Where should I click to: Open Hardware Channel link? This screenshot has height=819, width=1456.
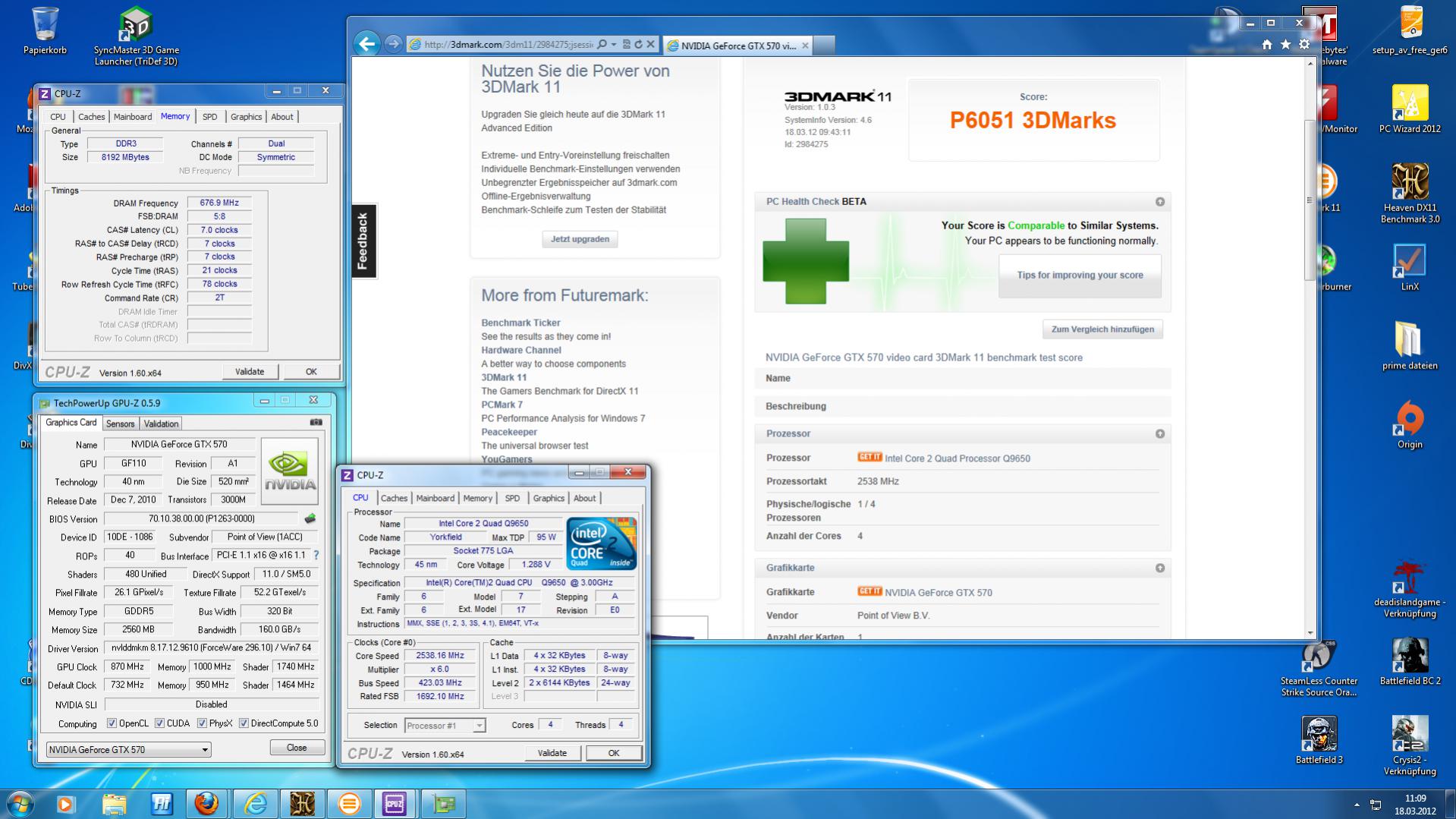(521, 350)
